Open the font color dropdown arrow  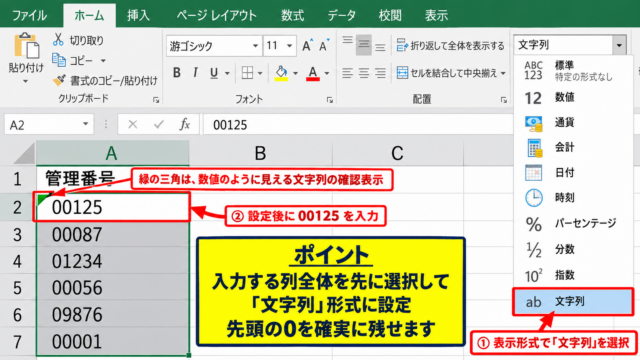(x=327, y=73)
